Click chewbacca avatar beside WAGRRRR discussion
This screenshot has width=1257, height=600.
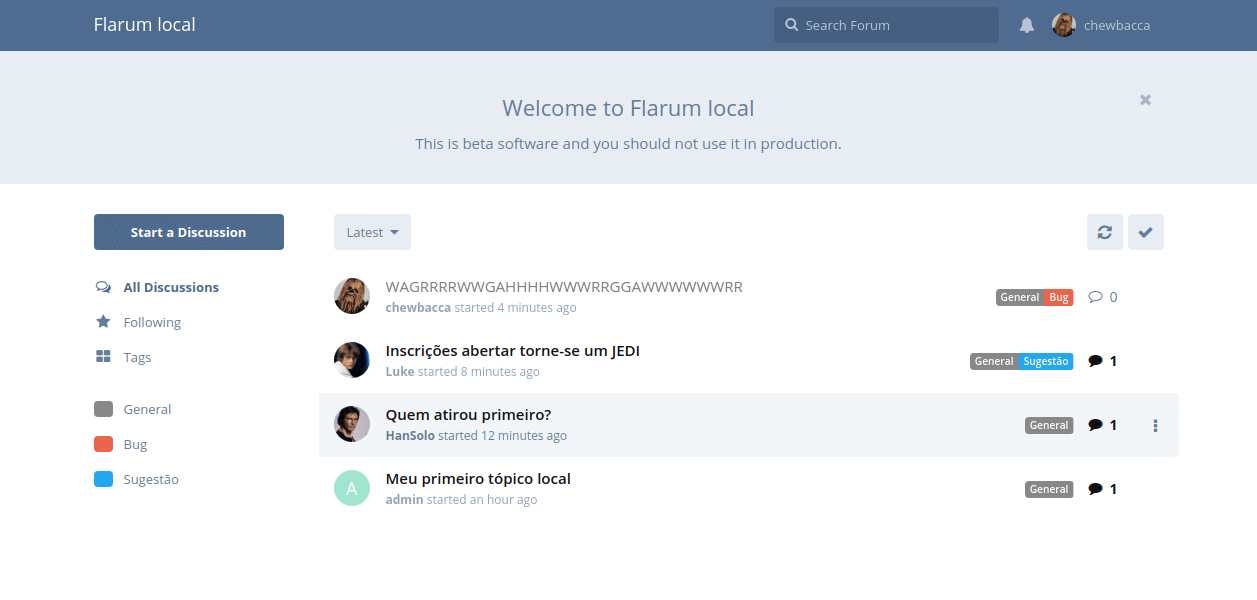coord(352,296)
